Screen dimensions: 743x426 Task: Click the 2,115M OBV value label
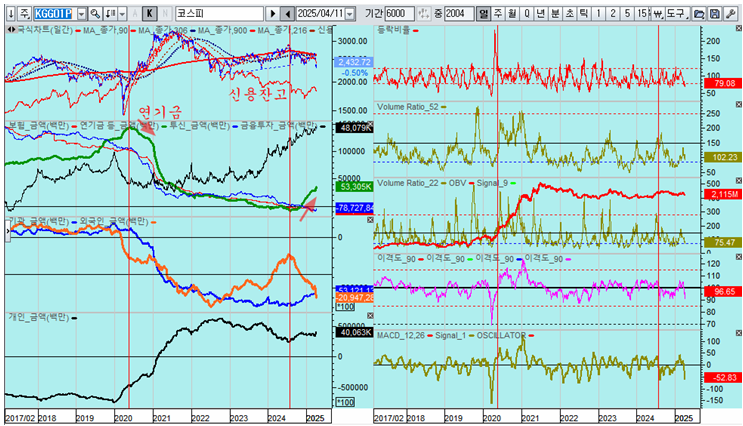click(x=723, y=194)
